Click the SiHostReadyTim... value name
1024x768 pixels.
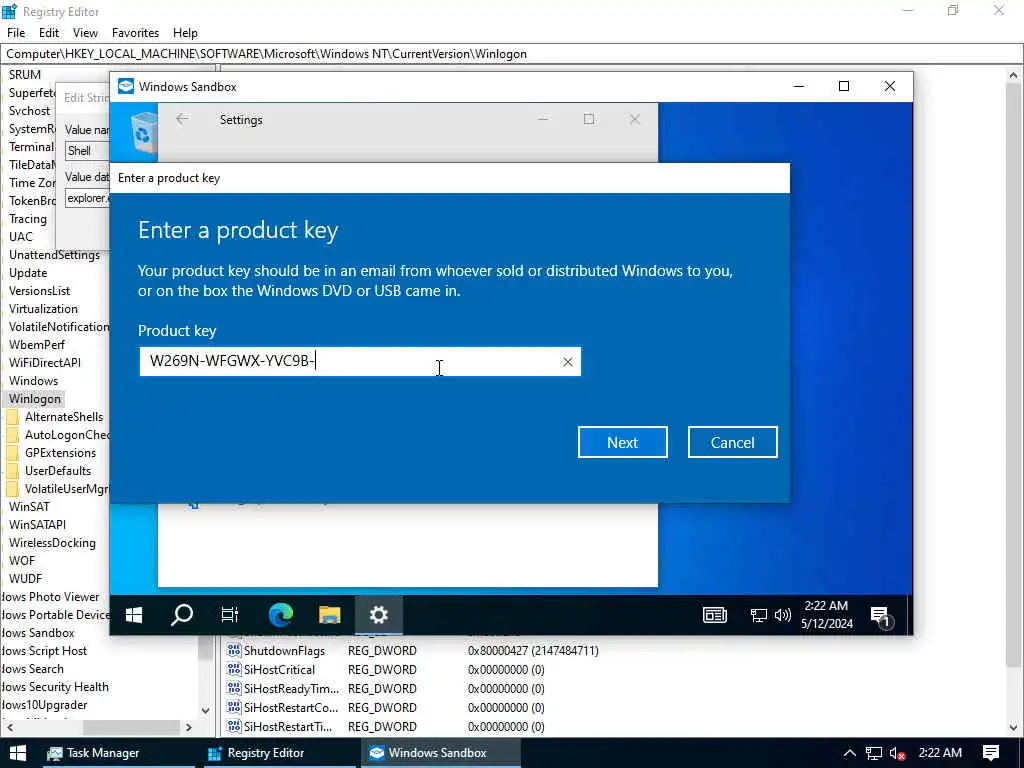point(291,688)
